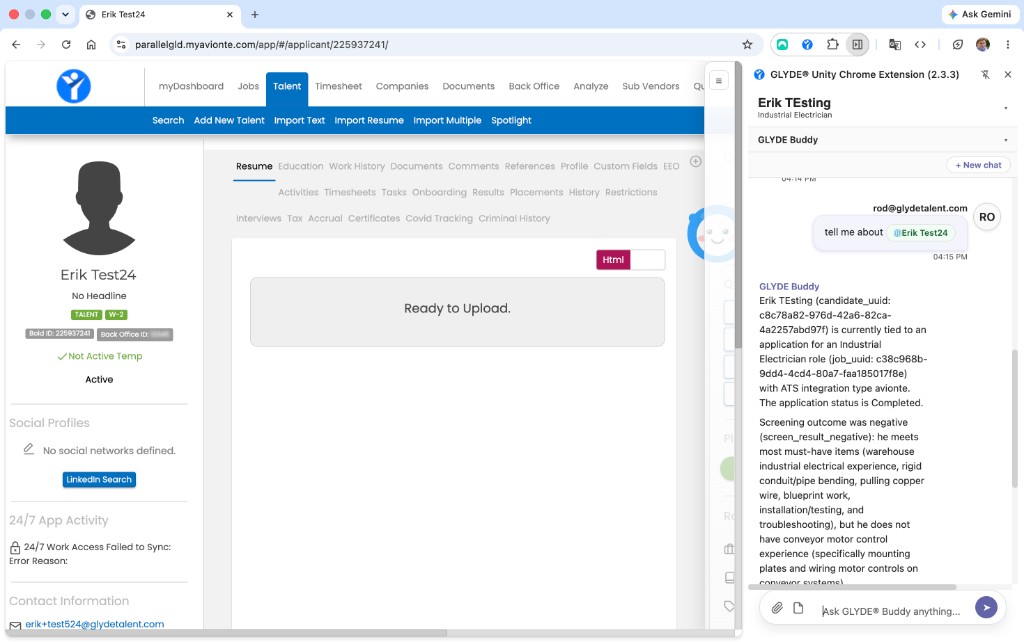
Task: Open Chrome three-dot menu
Action: coord(1008,44)
